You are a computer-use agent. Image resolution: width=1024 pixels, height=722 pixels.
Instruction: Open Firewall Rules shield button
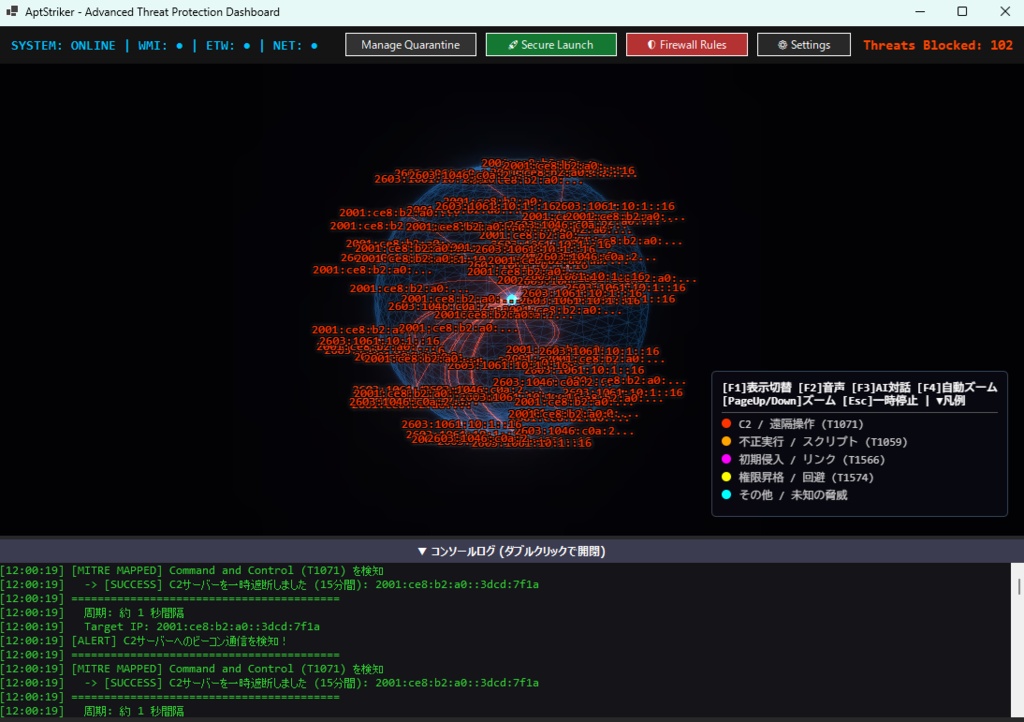686,44
